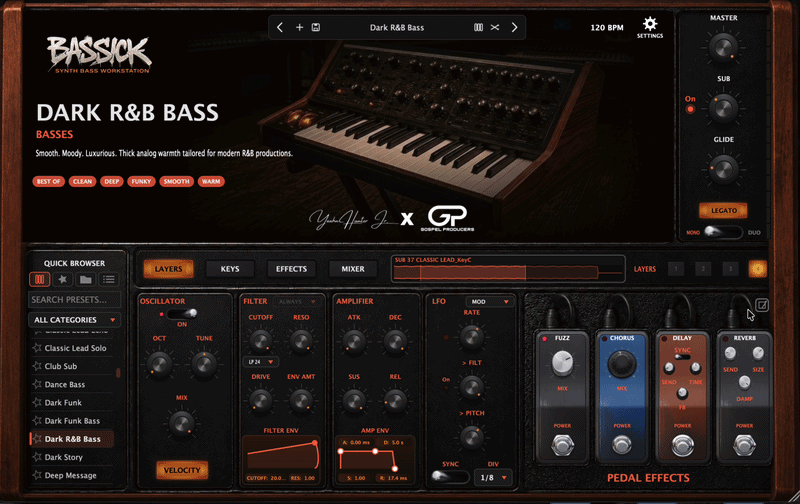800x504 pixels.
Task: Click the Chorus pedal Mix knob
Action: click(x=621, y=364)
